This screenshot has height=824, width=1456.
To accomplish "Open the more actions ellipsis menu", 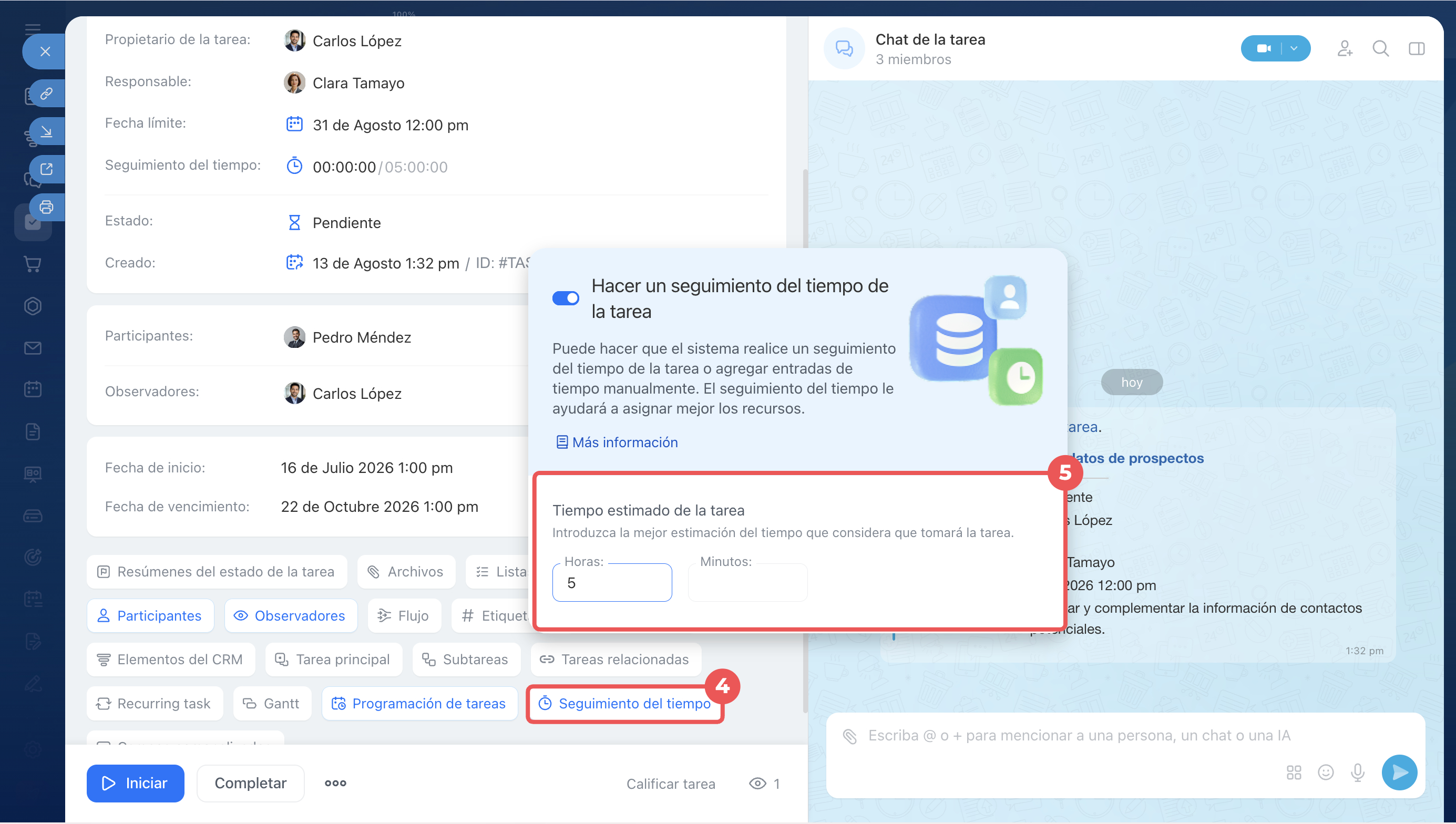I will click(335, 783).
